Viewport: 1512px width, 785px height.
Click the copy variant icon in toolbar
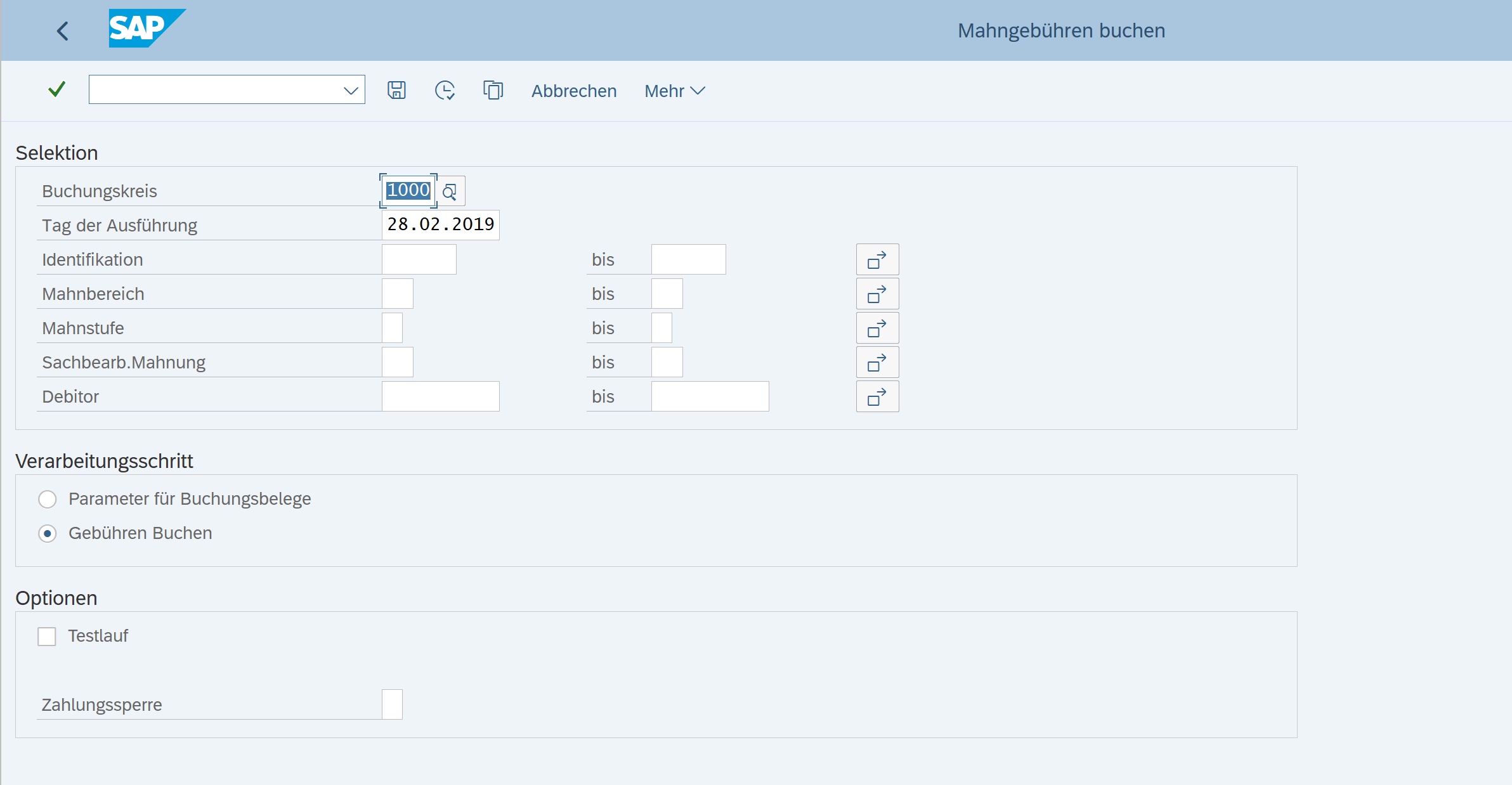pyautogui.click(x=493, y=90)
